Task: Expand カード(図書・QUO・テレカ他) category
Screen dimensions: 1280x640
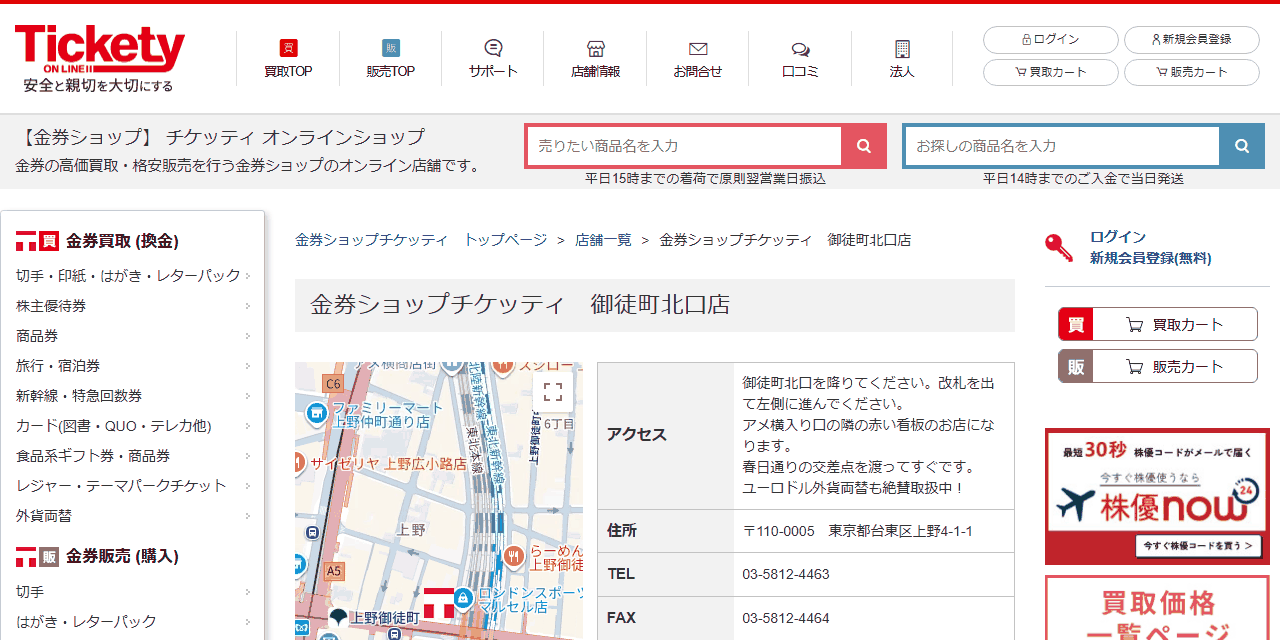Action: tap(133, 425)
